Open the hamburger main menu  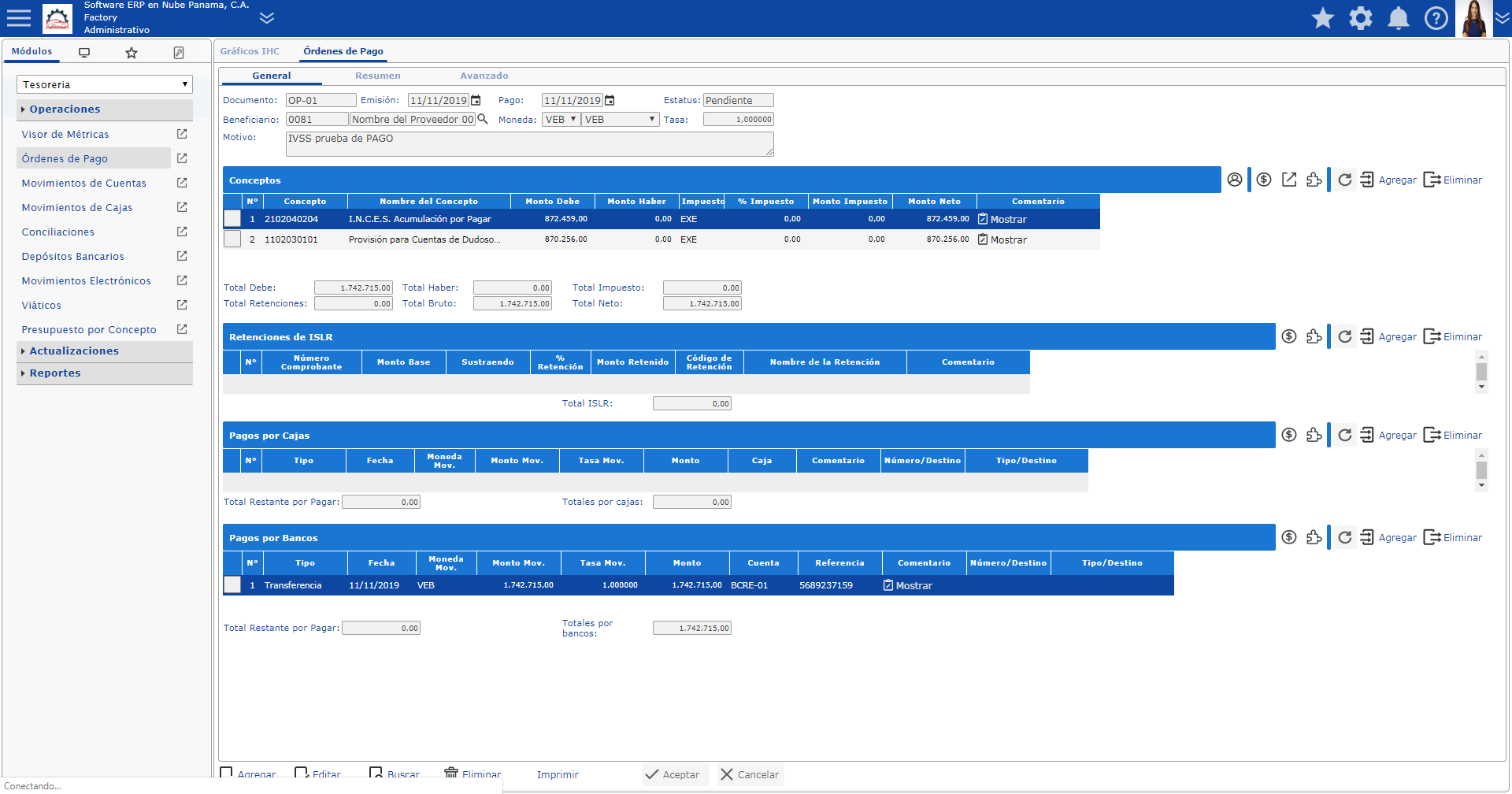(x=18, y=18)
